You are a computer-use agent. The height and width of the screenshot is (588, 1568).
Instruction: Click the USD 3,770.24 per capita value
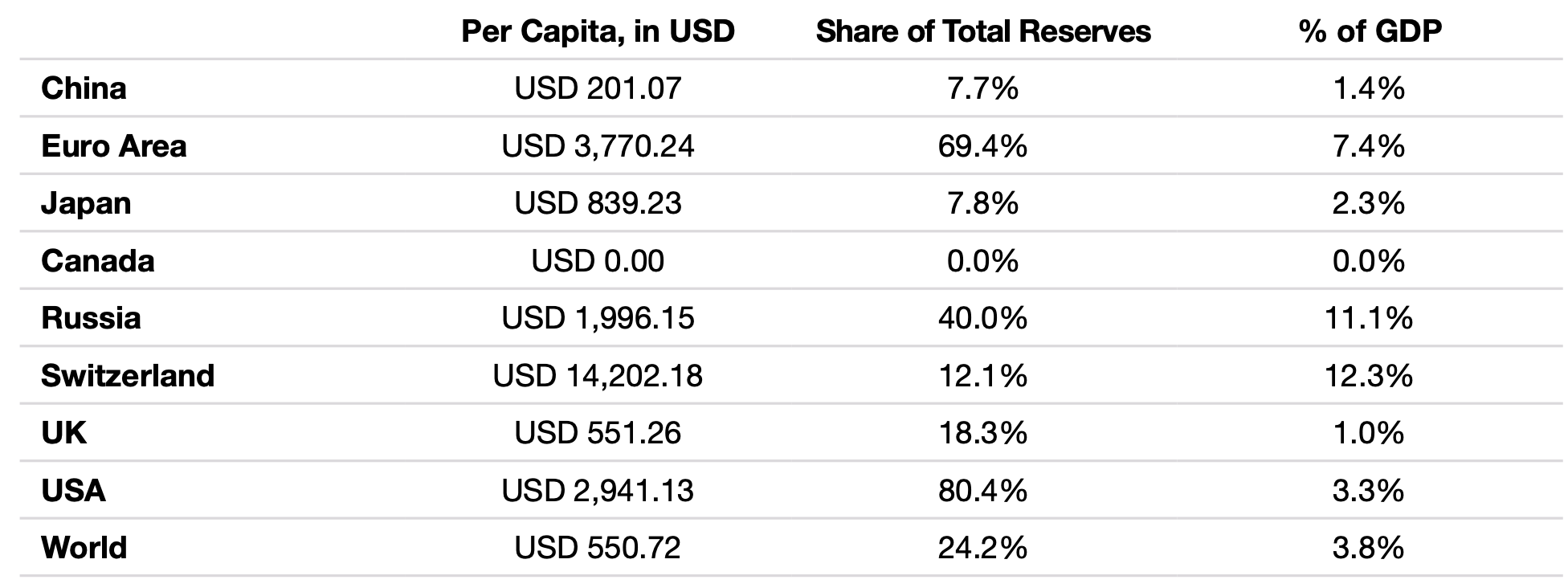[598, 146]
